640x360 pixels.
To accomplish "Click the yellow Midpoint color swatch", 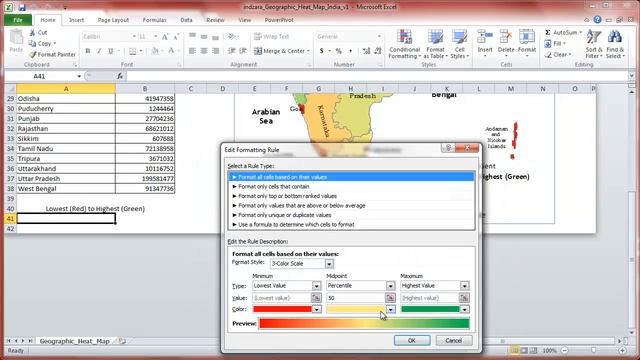I will (356, 309).
